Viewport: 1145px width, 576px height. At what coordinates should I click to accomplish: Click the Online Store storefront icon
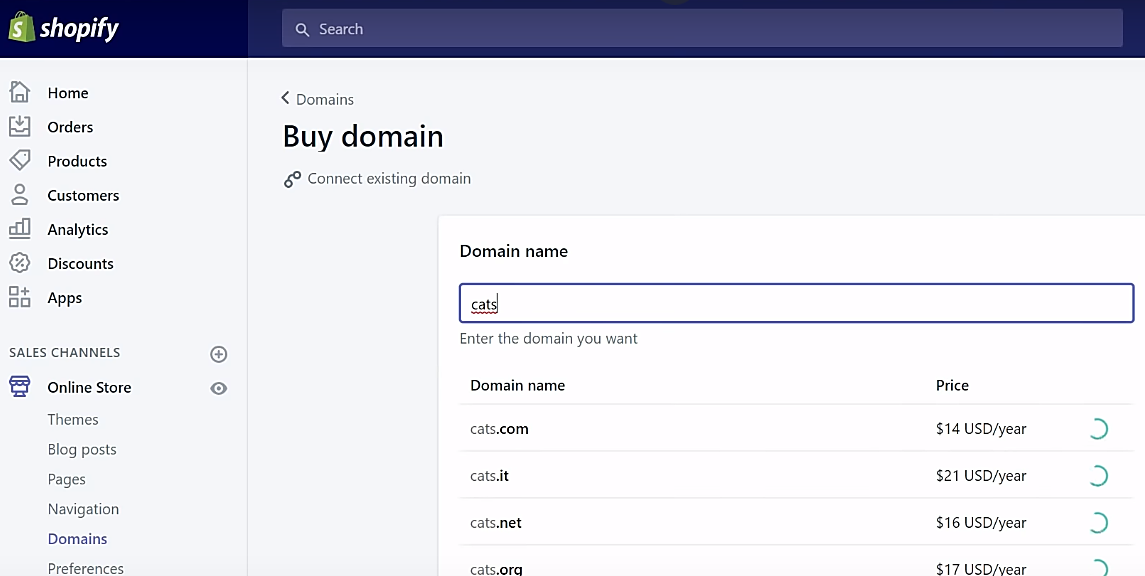pos(20,387)
